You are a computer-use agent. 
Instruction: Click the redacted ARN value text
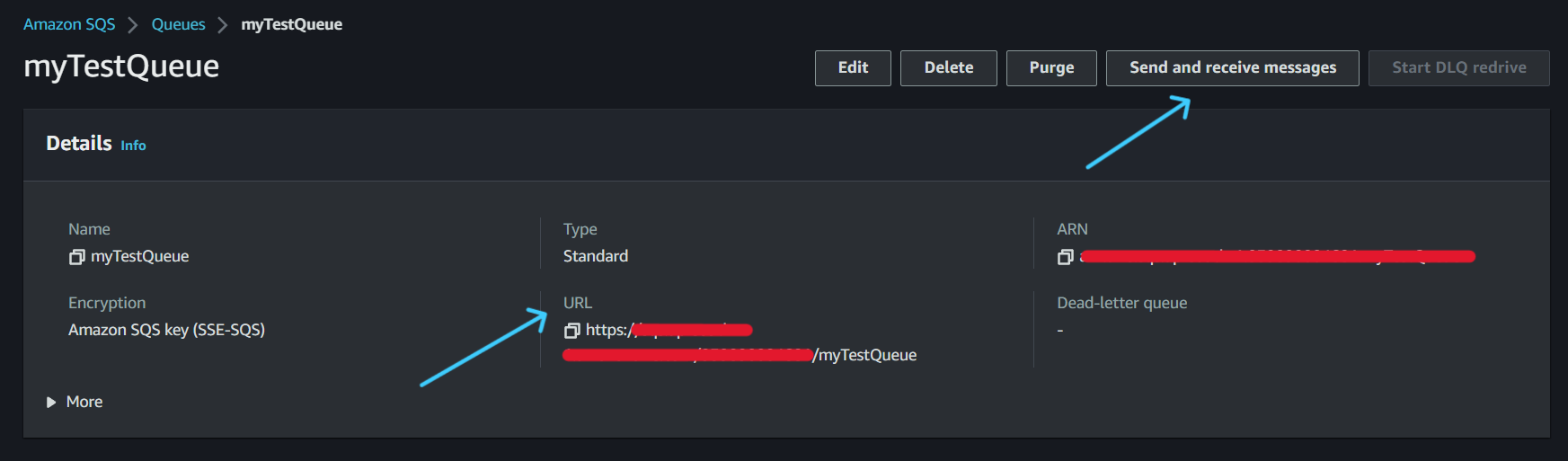tap(1276, 257)
